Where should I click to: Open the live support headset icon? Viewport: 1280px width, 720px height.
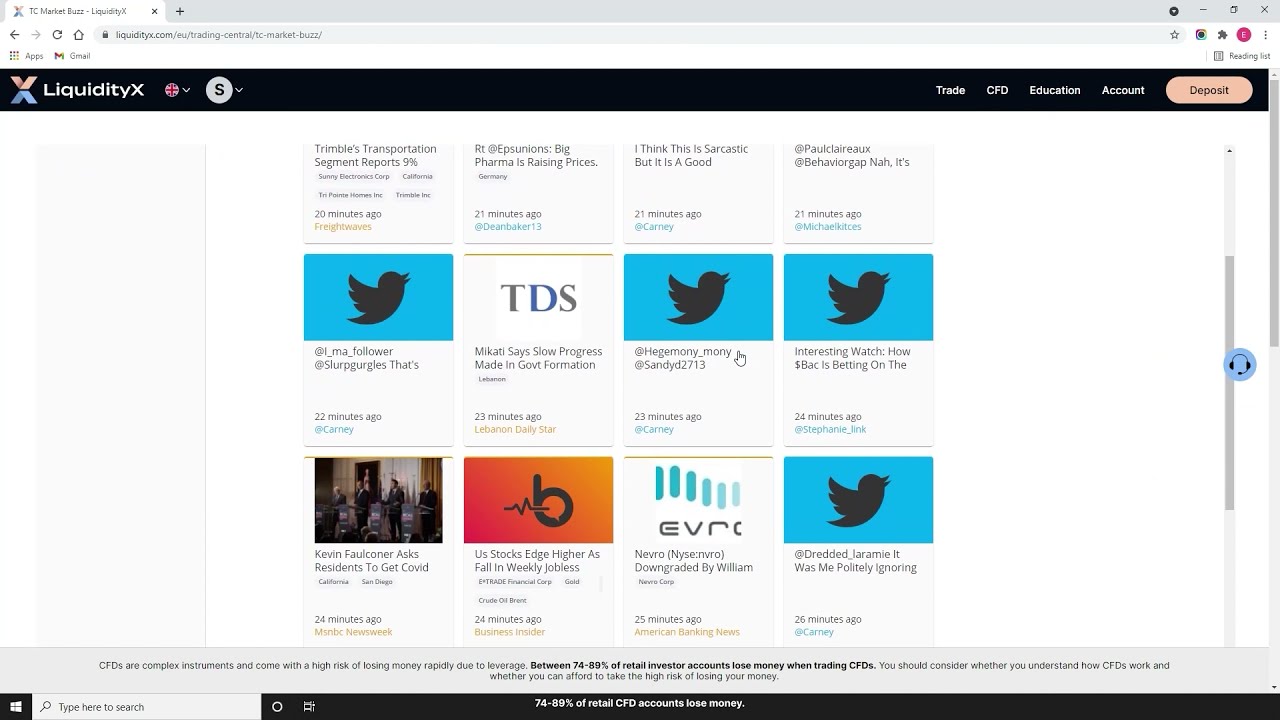(1240, 365)
